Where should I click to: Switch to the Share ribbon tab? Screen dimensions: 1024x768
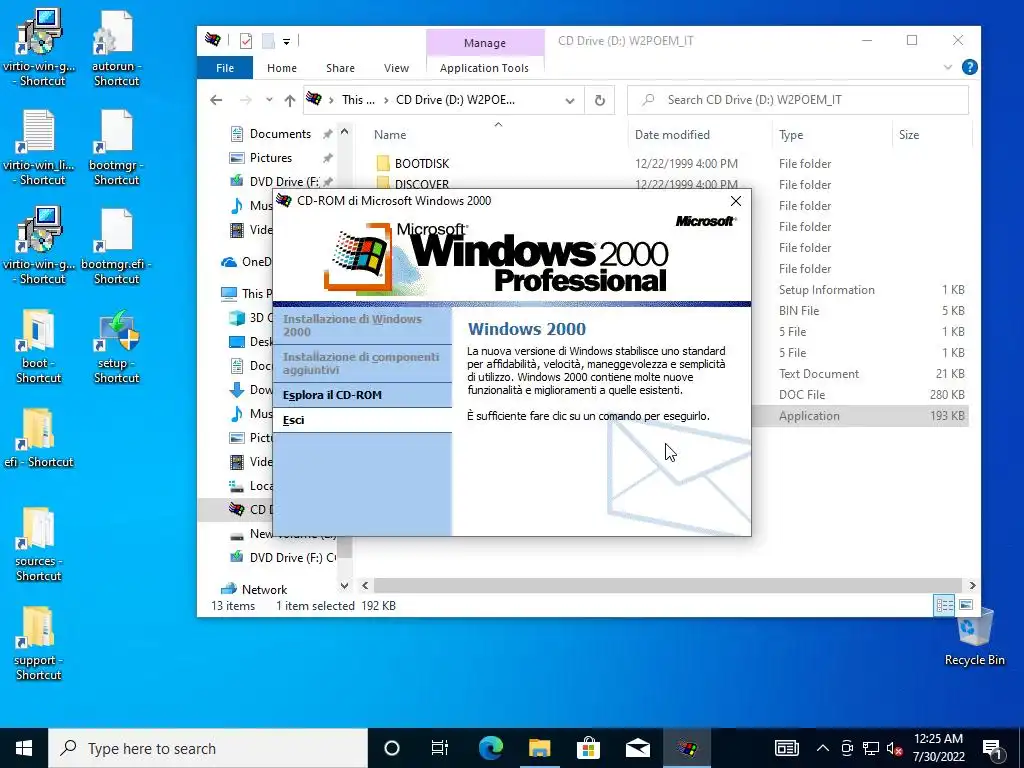340,68
